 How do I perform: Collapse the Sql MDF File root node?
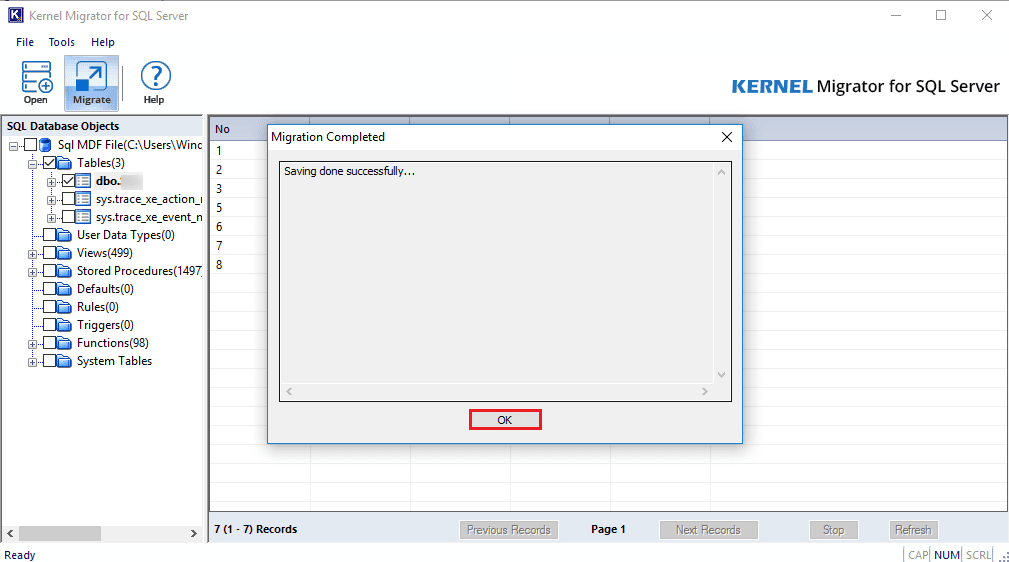click(x=14, y=146)
